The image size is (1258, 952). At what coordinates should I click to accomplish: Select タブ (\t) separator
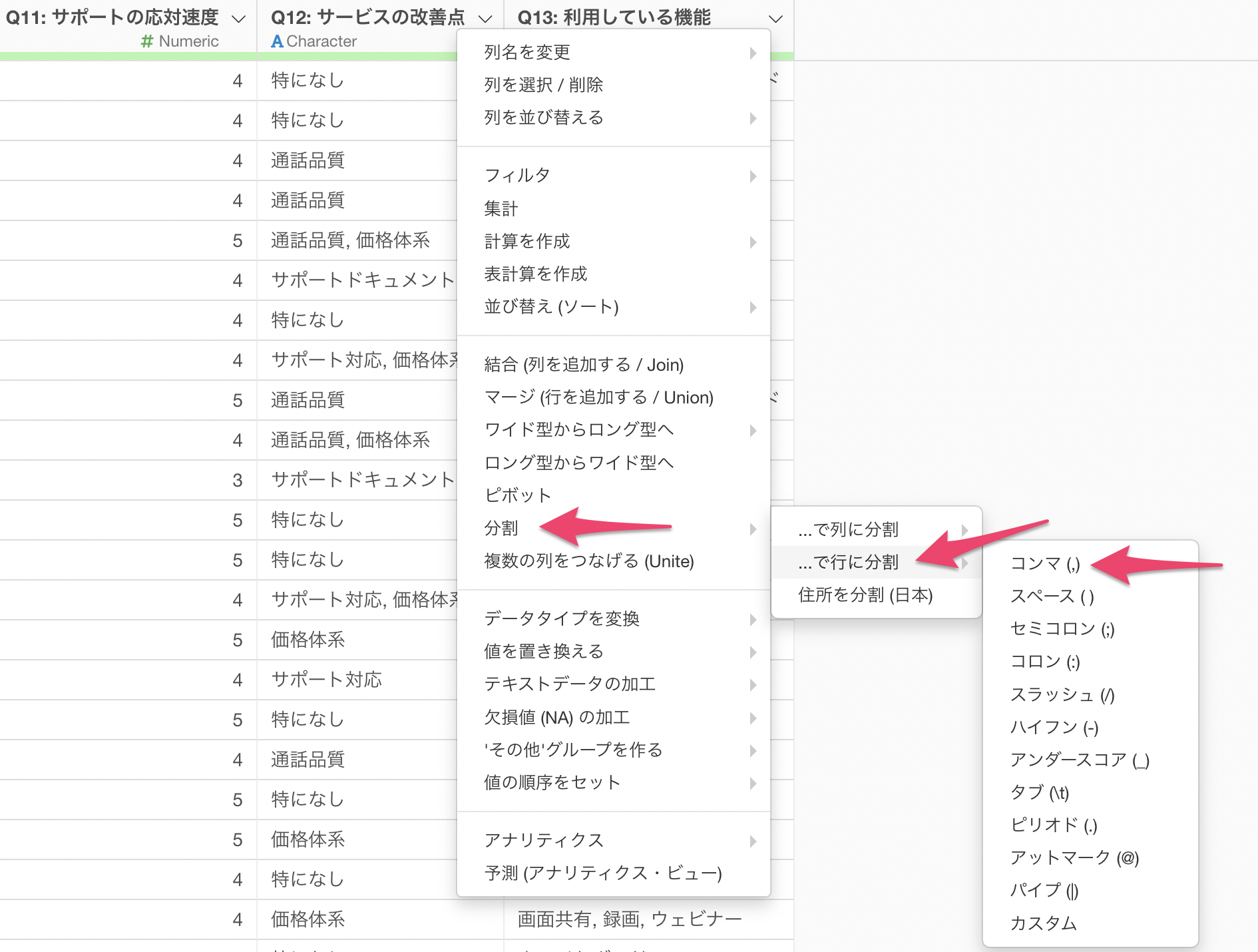coord(1090,792)
